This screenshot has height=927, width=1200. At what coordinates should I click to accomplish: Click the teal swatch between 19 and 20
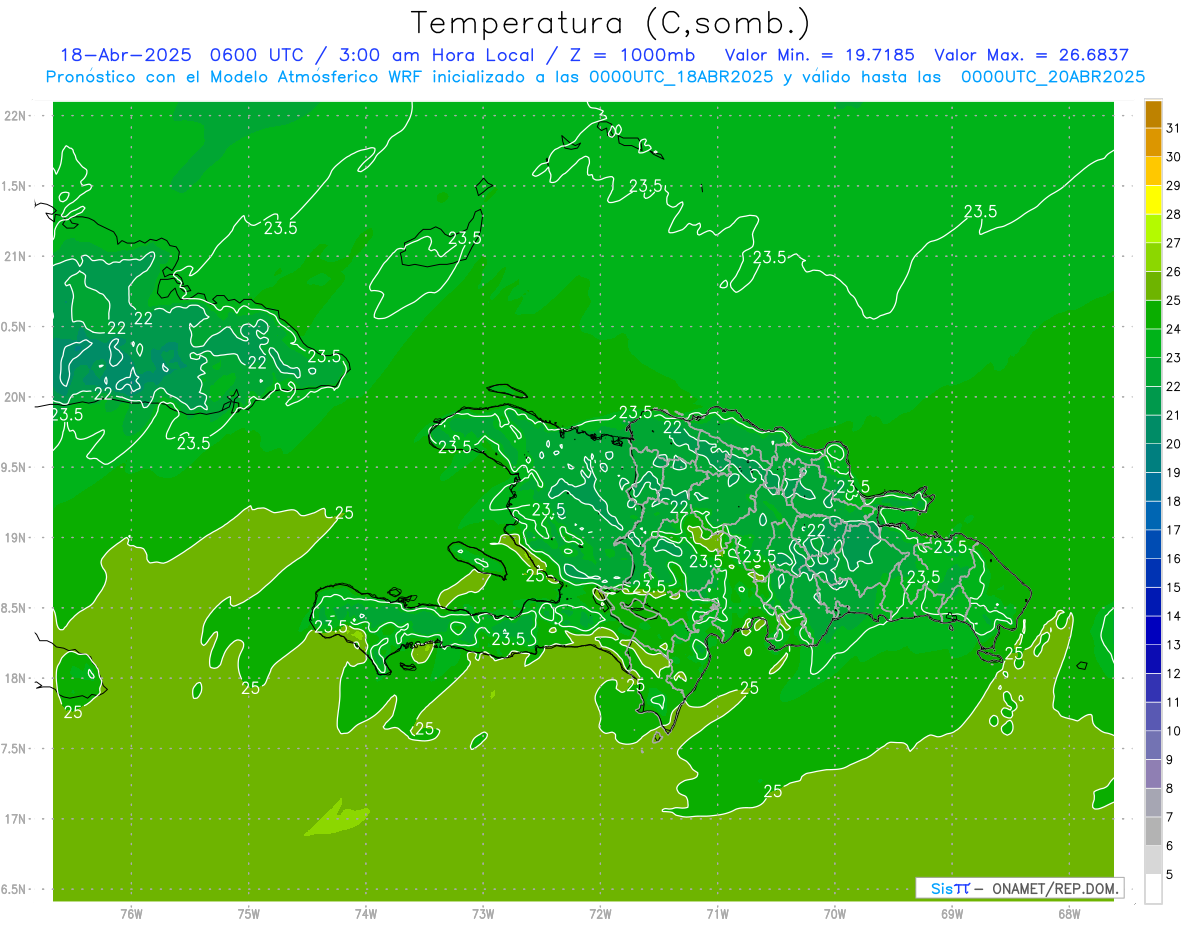click(x=1153, y=458)
